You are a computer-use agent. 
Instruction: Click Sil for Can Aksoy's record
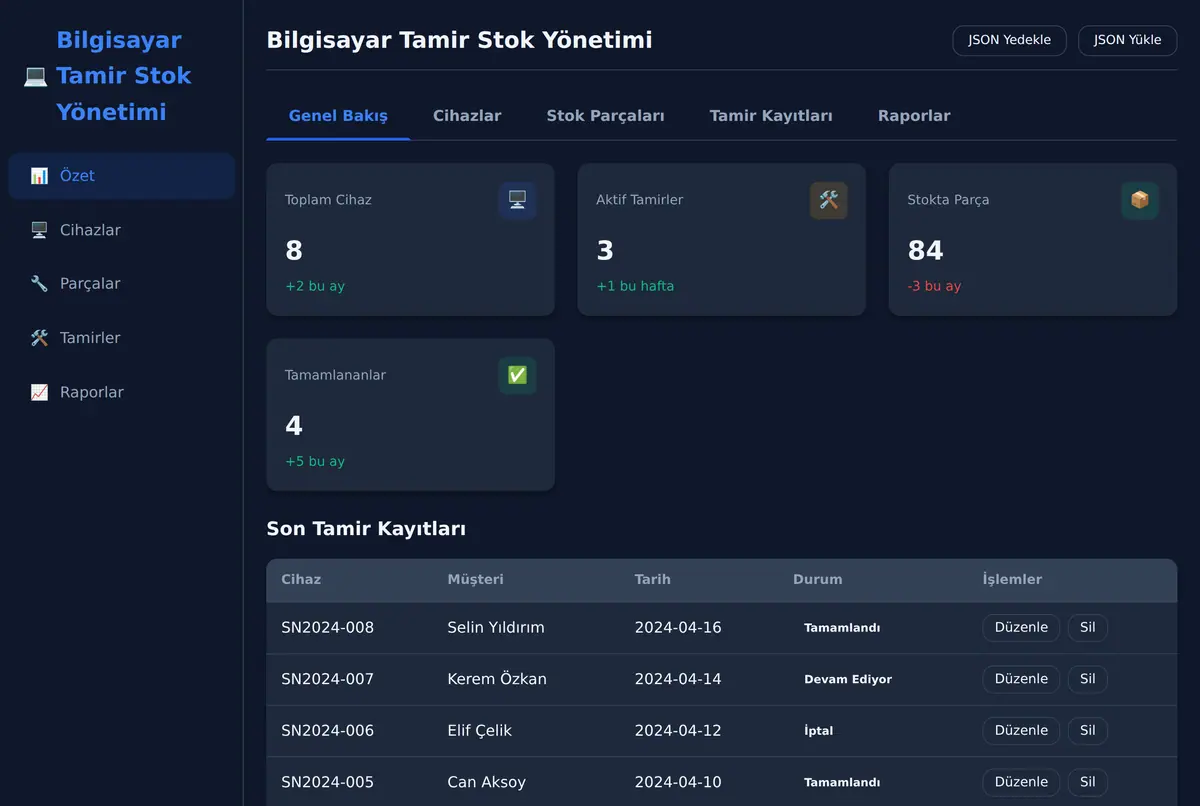point(1087,782)
